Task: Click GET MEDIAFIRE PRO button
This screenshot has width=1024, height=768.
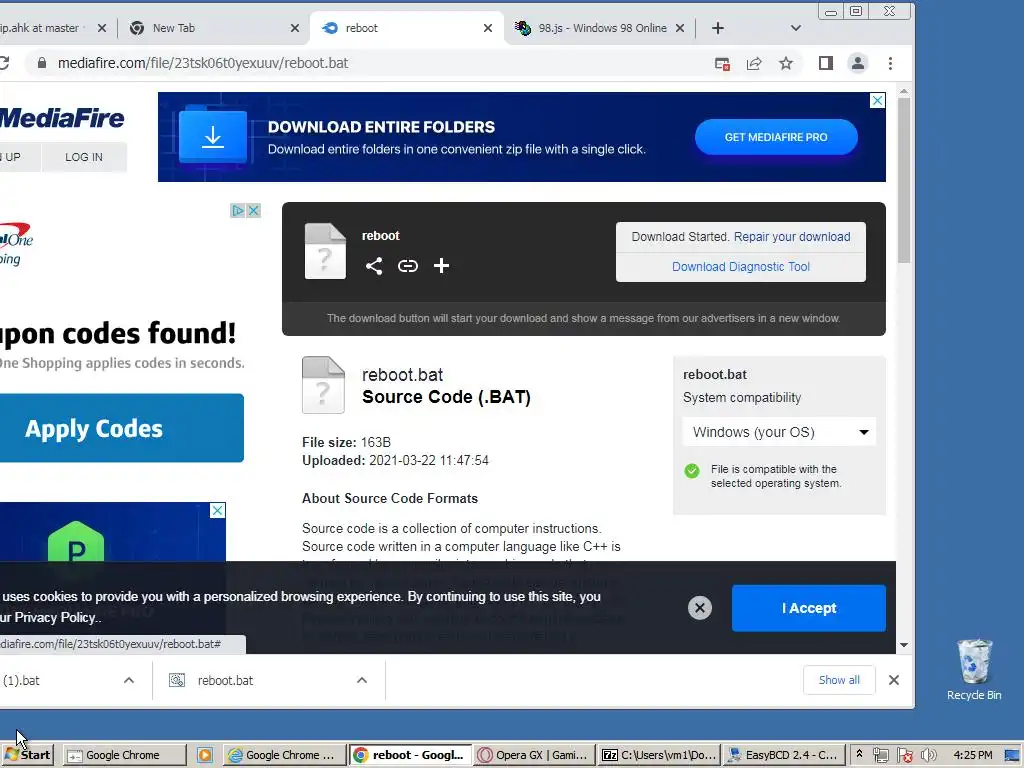Action: coord(776,137)
